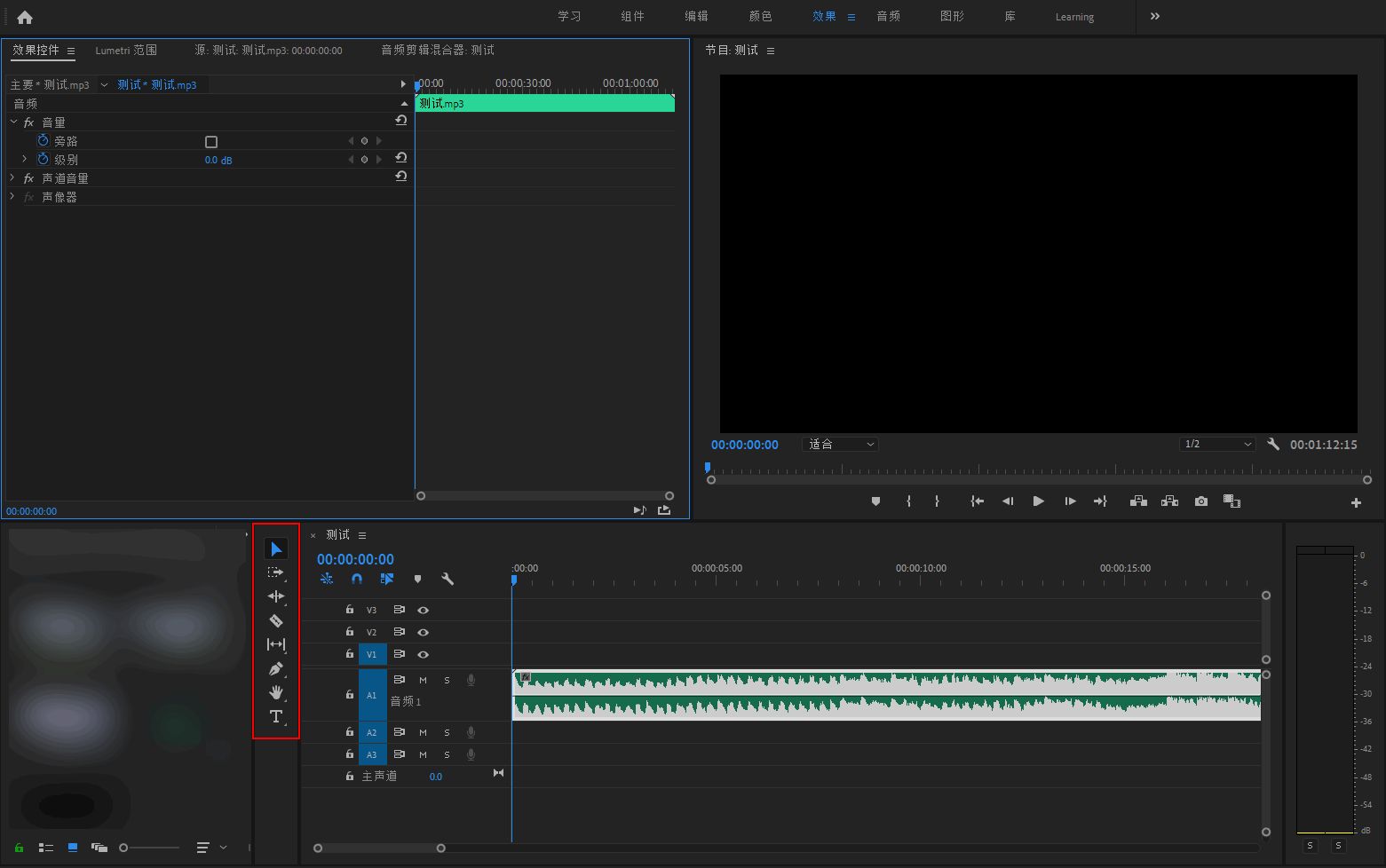Click the 0.0 dB level value

click(218, 160)
